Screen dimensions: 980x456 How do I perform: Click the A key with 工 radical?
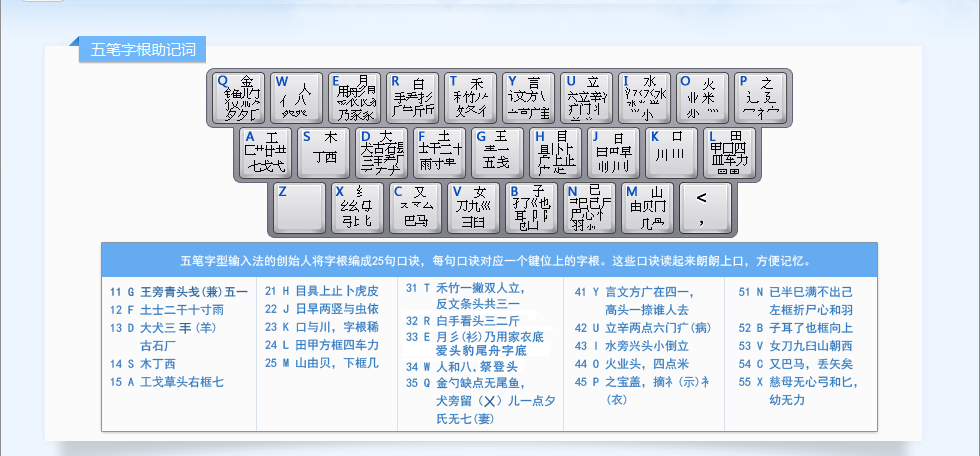[266, 153]
